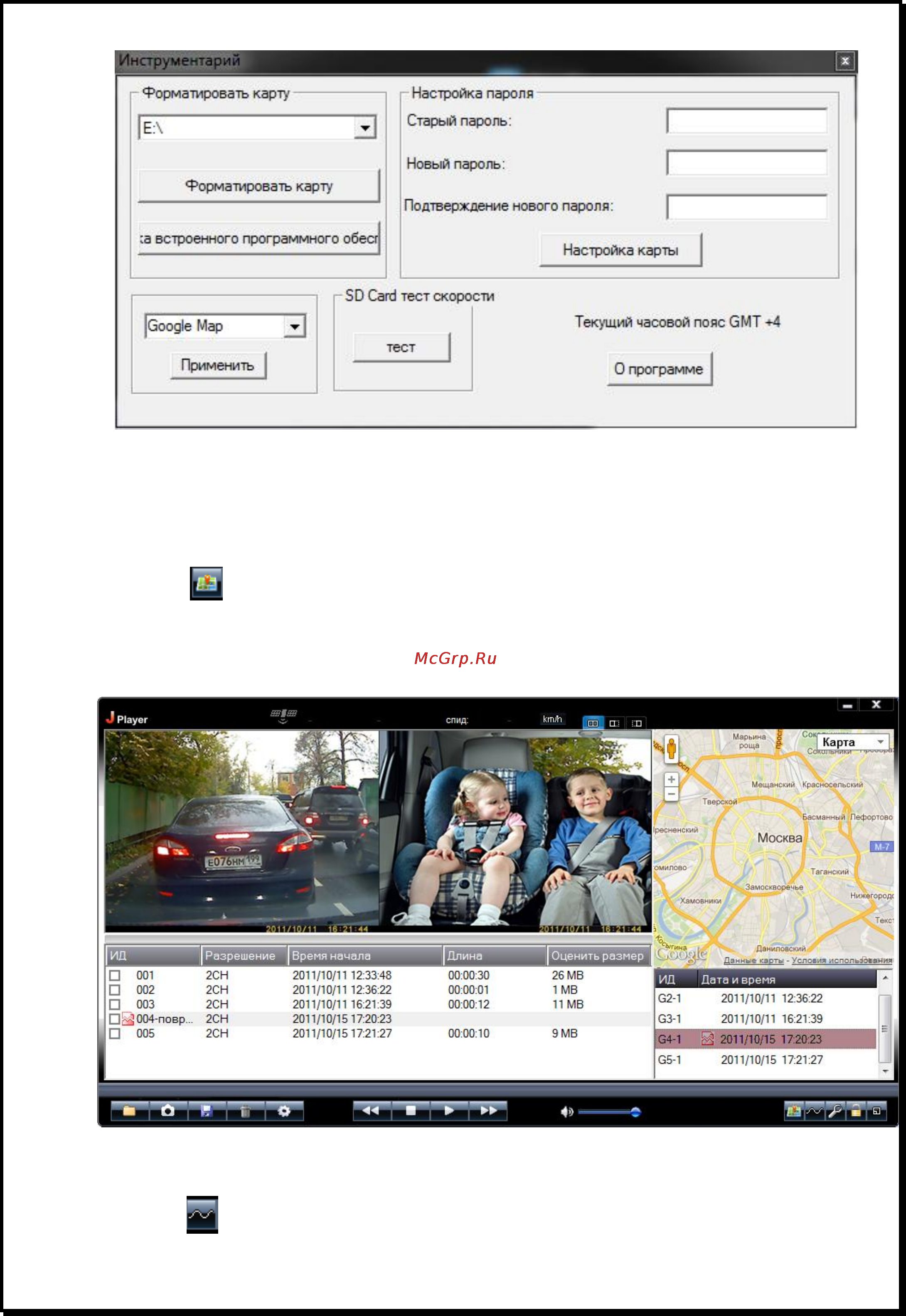Click the standalone wave graph icon at page bottom
This screenshot has width=906, height=1316.
coord(202,1215)
